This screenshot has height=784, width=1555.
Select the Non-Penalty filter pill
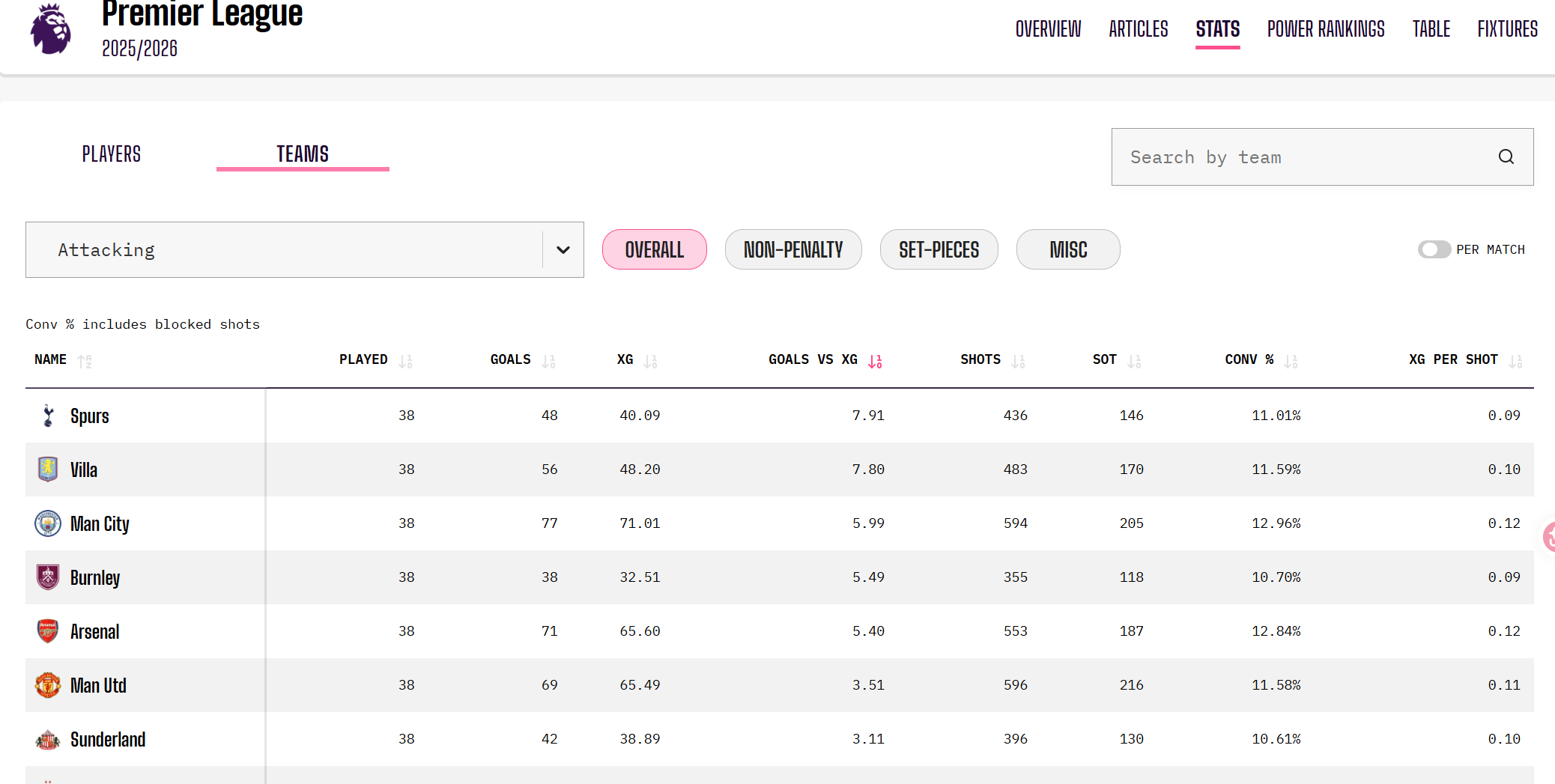pos(793,249)
